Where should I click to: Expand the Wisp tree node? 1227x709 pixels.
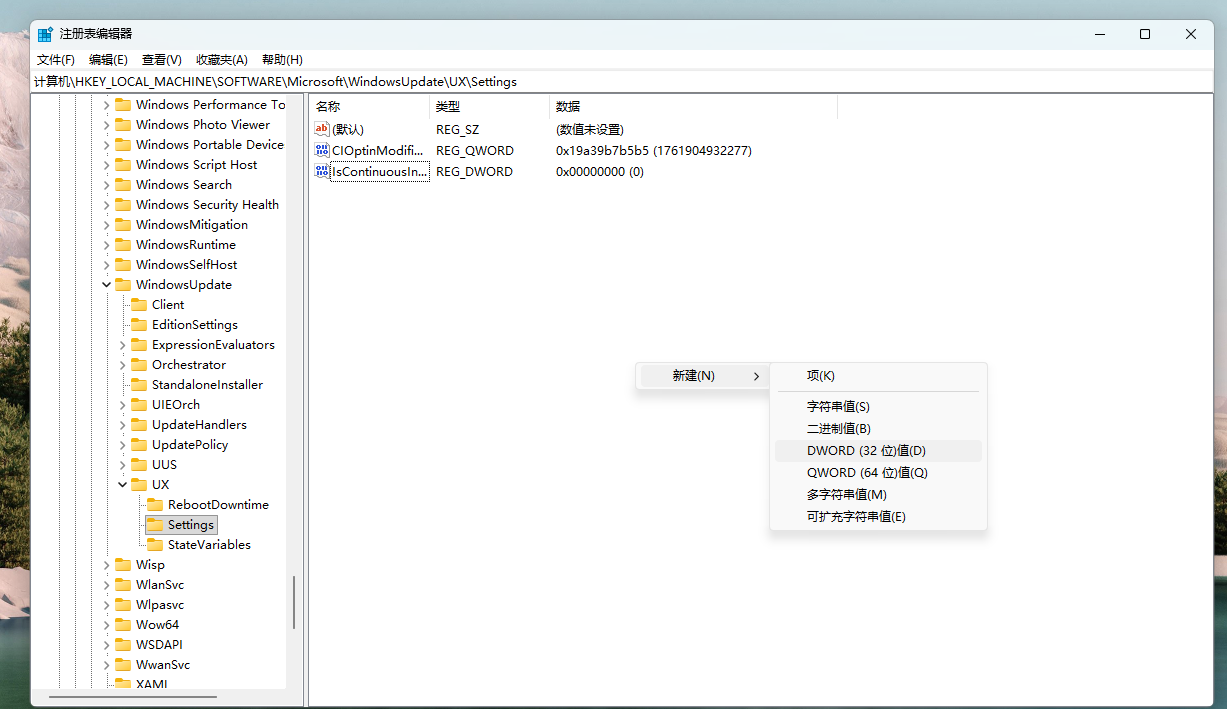click(x=107, y=565)
